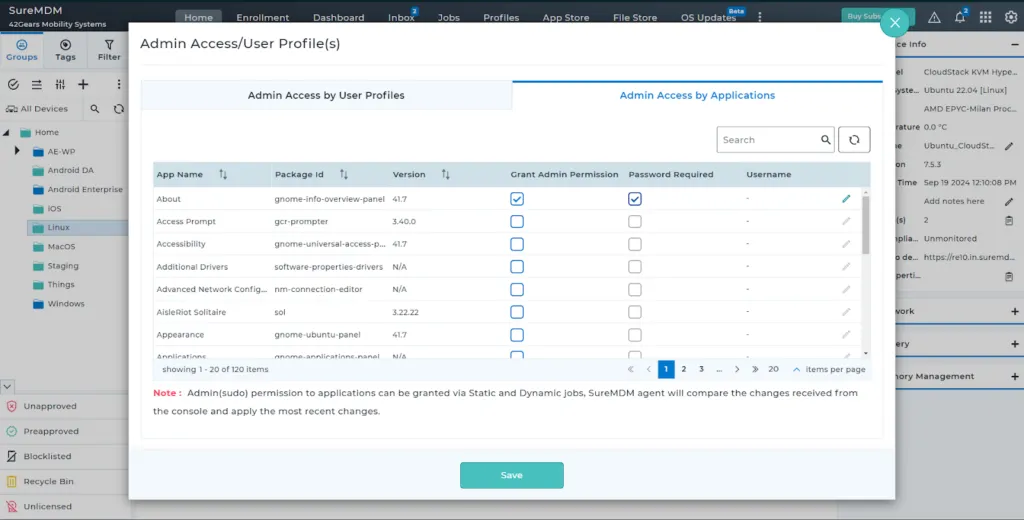Sort the table by Package Id

tap(344, 174)
